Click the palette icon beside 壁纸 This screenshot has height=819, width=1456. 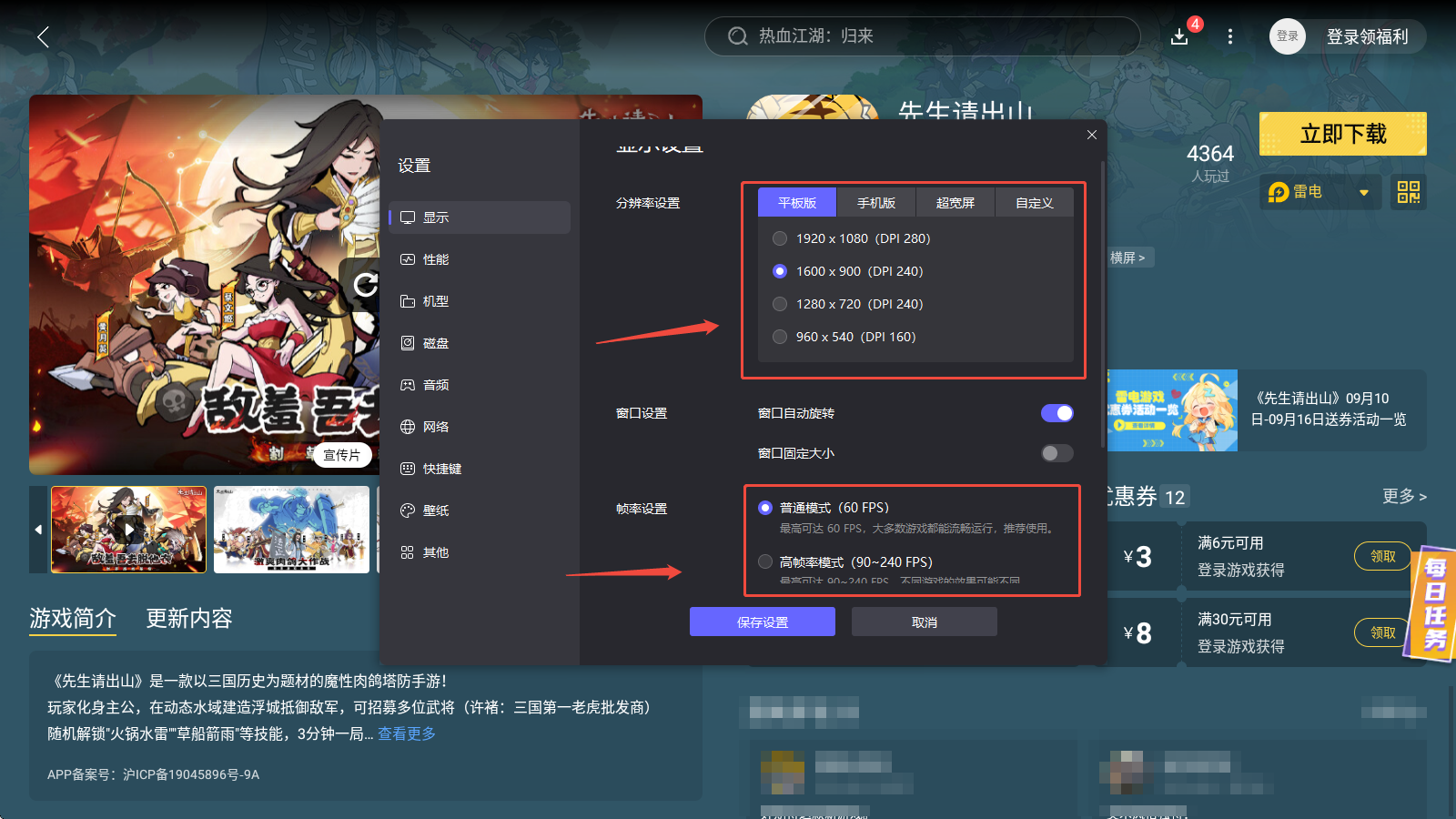coord(408,511)
